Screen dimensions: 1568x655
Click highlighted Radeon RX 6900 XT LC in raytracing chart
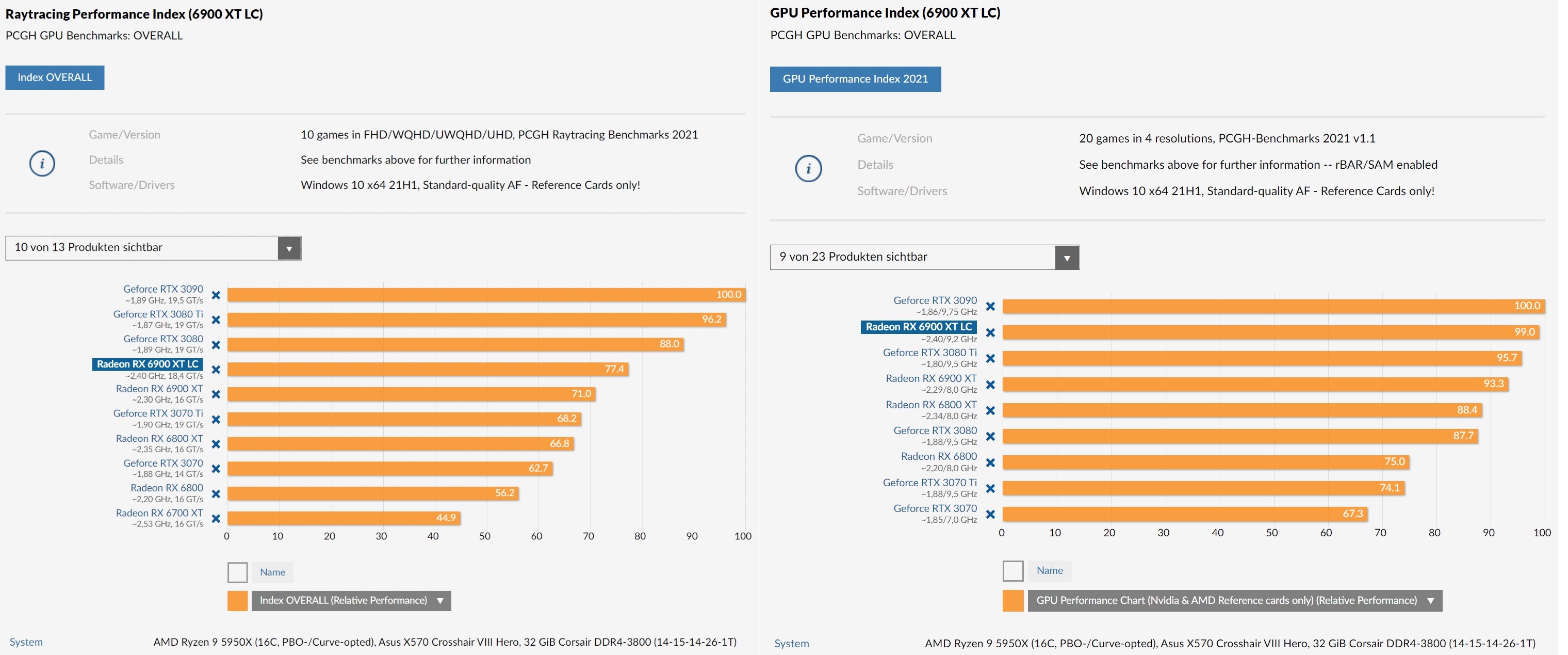coord(148,364)
